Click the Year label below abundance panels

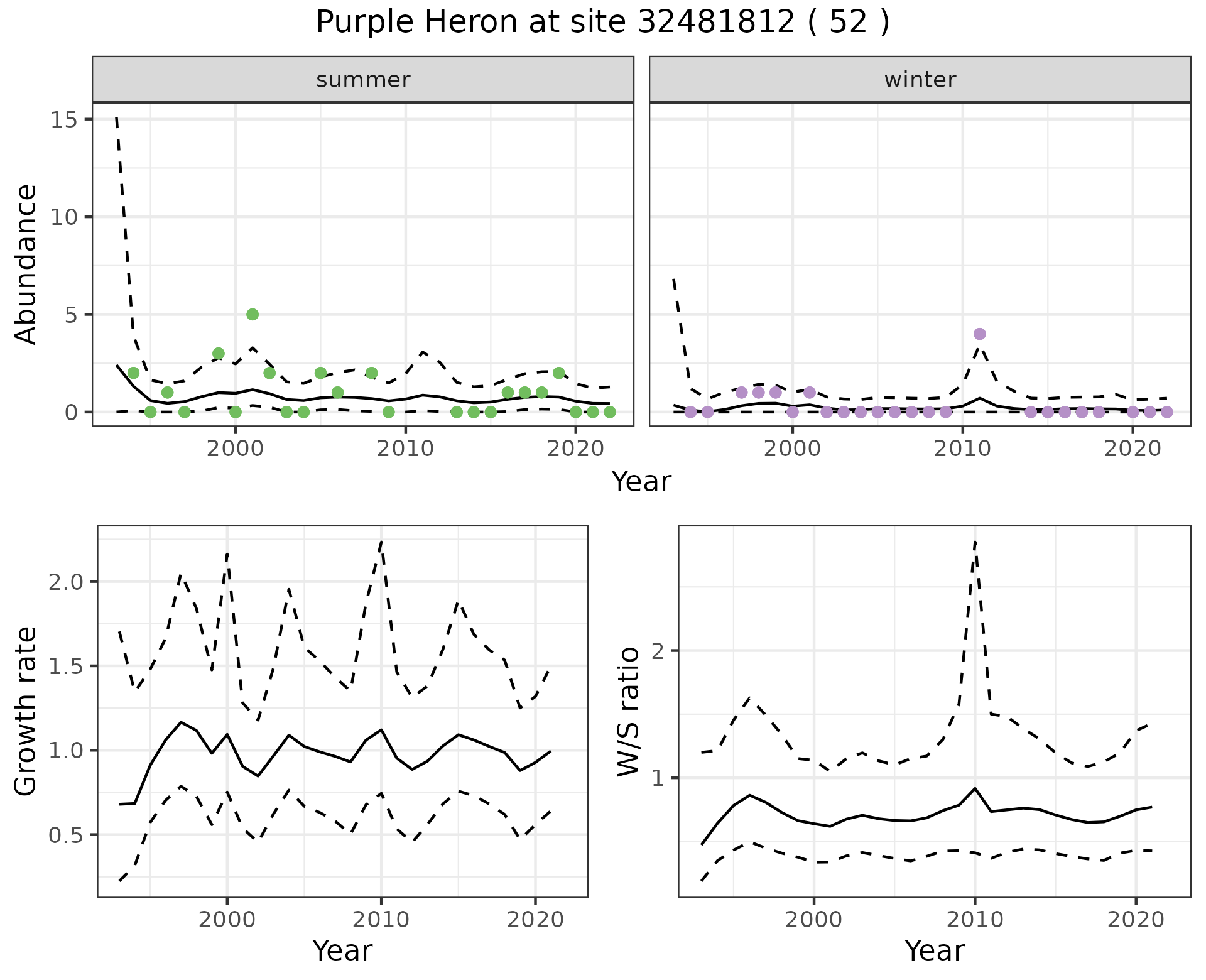tap(641, 482)
